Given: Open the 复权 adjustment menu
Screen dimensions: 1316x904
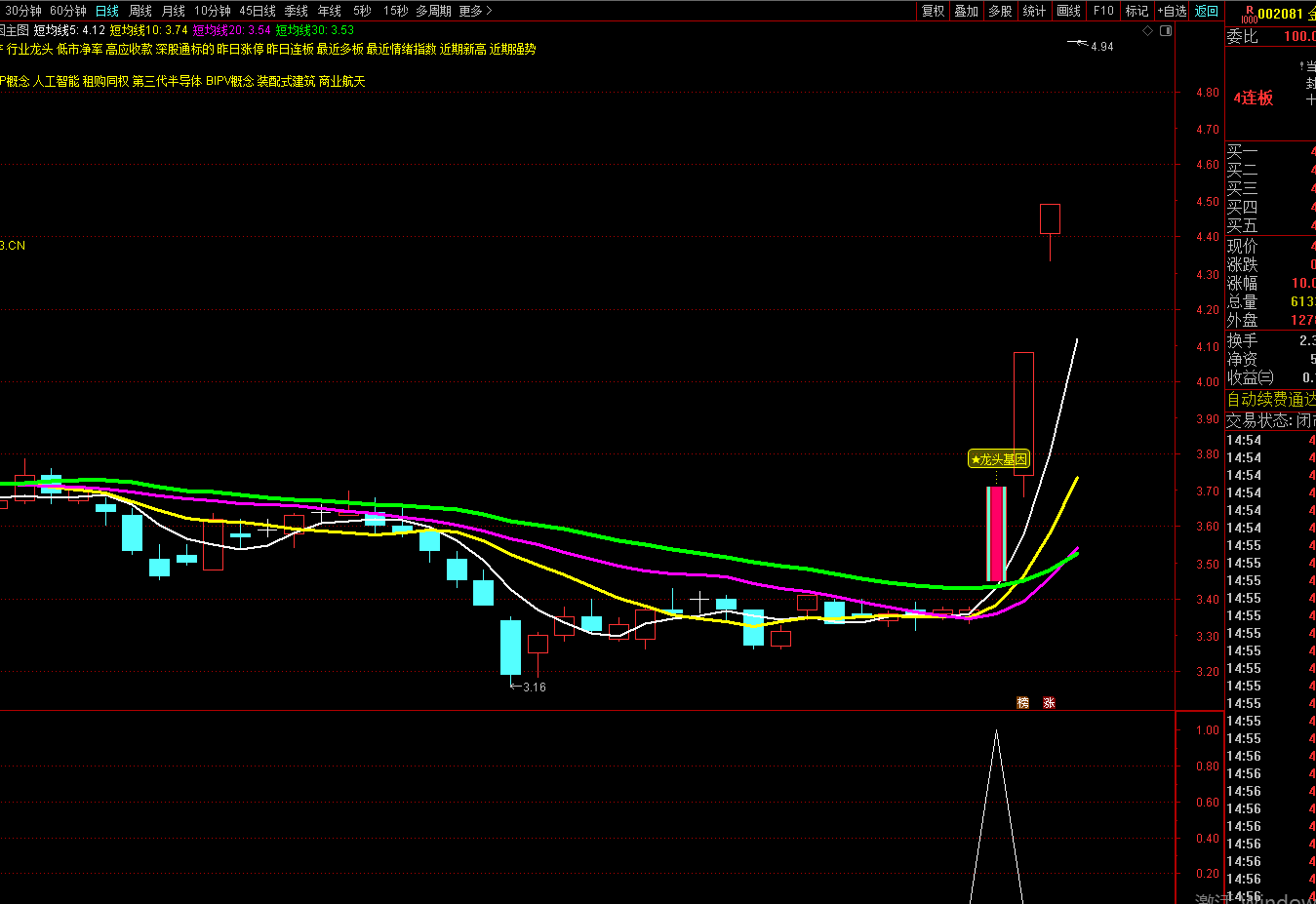Looking at the screenshot, I should click(934, 11).
